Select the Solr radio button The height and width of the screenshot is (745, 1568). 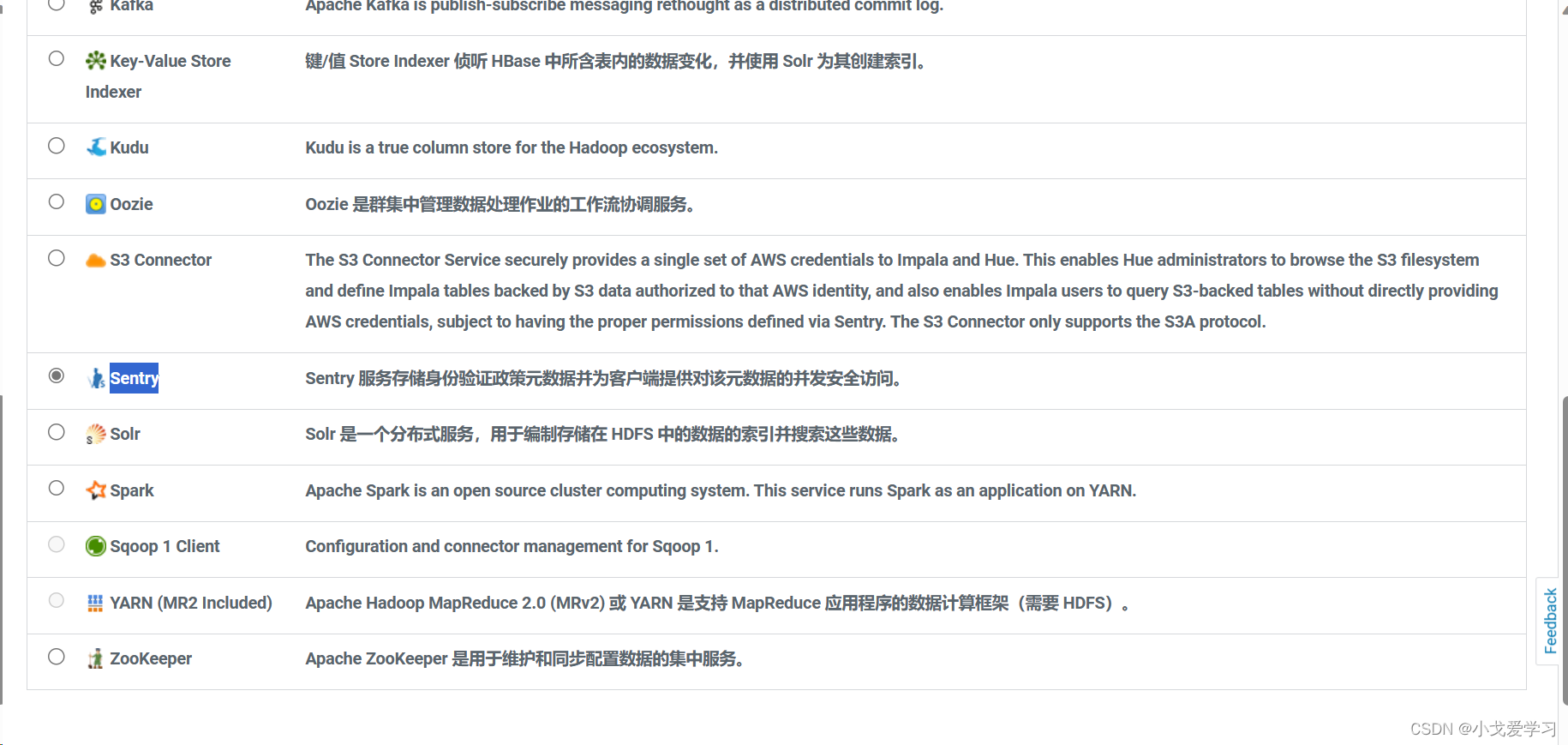57,432
